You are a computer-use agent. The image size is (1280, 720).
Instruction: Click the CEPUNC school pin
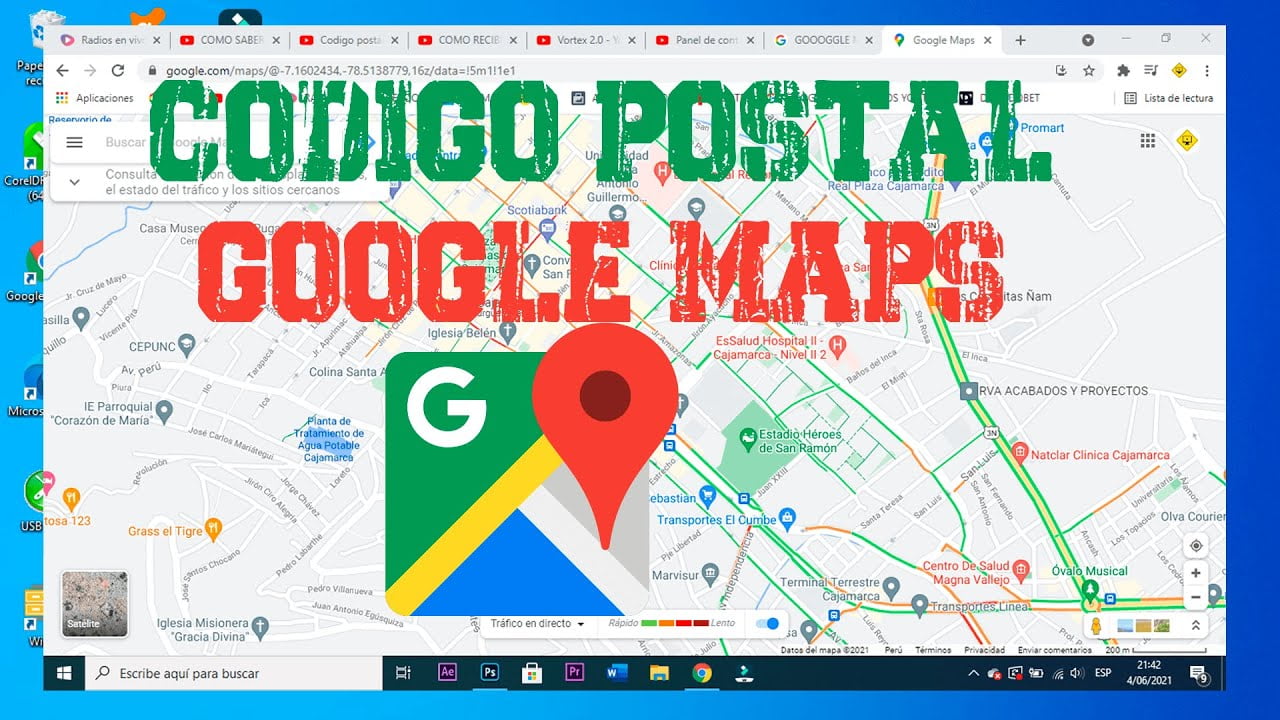(x=187, y=346)
